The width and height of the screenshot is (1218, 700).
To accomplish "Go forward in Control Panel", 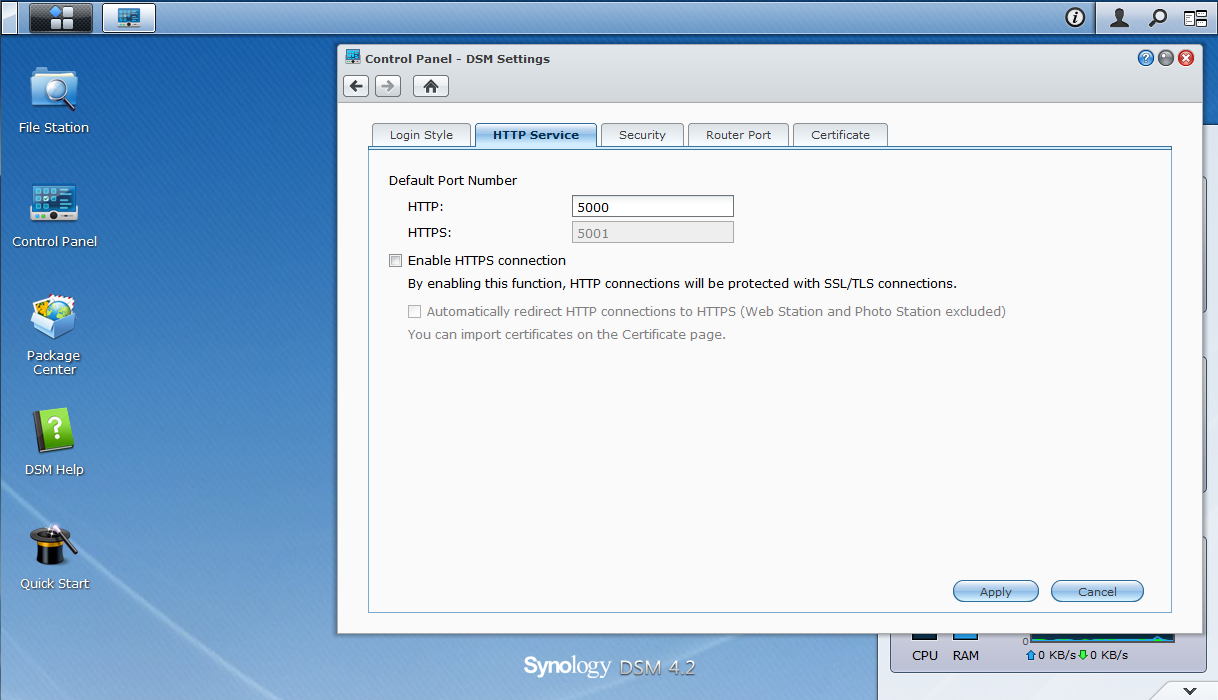I will click(x=388, y=86).
